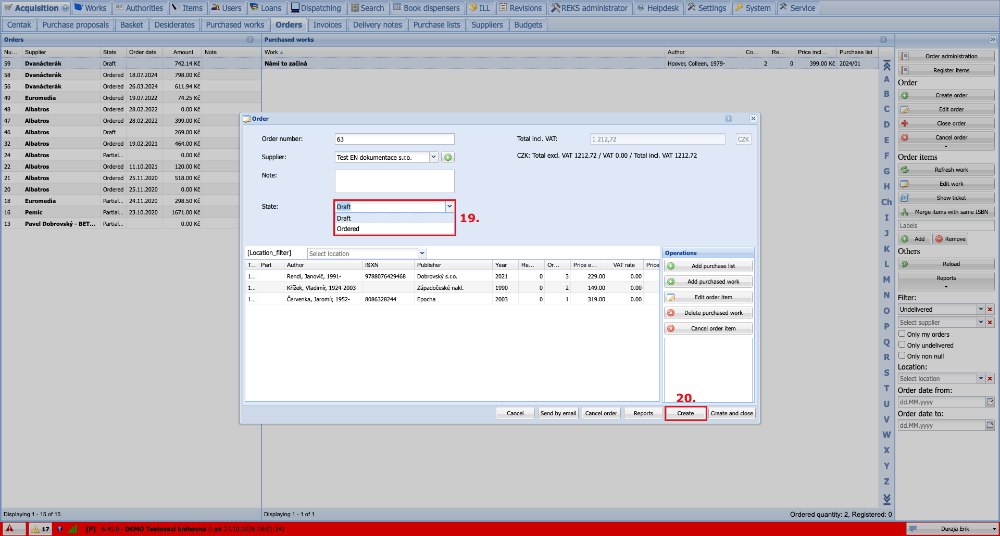This screenshot has width=1000, height=536.
Task: Clear the Undelivered filter with red X
Action: click(990, 309)
